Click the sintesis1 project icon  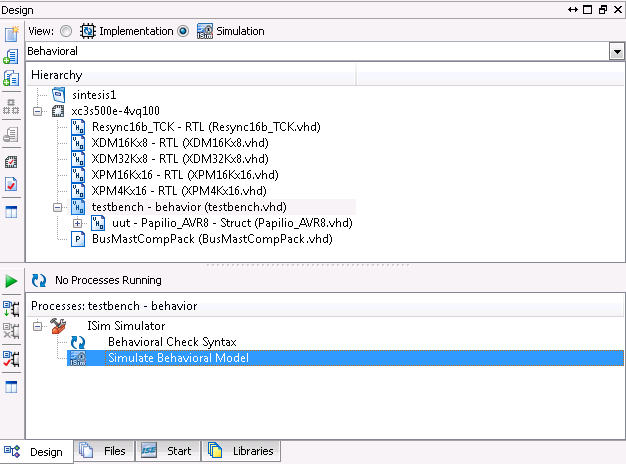pyautogui.click(x=59, y=95)
